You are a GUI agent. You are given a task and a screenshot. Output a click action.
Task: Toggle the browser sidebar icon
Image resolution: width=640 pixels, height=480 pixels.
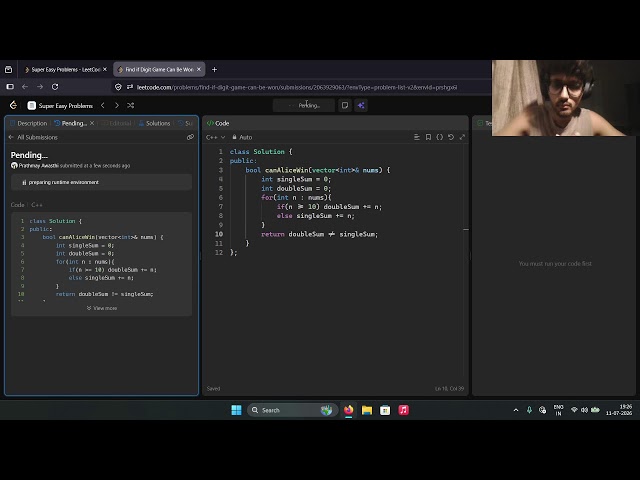coord(10,87)
